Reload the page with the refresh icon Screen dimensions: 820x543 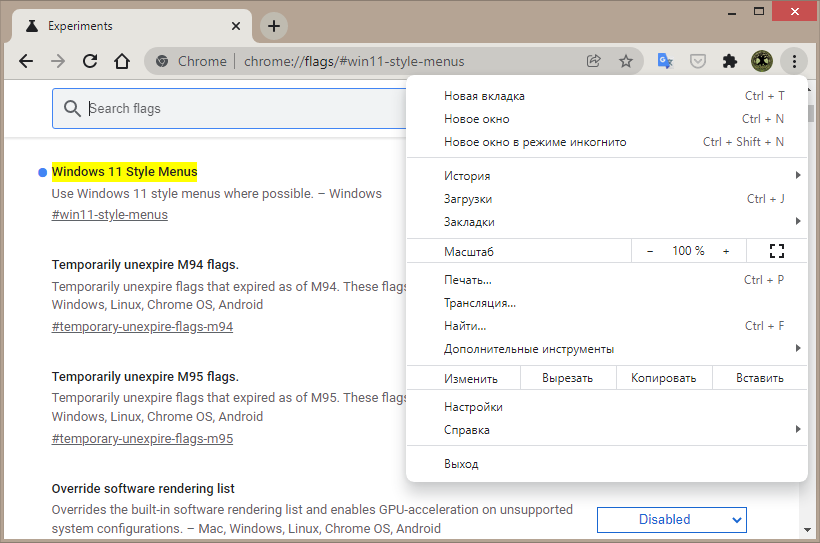click(x=90, y=61)
